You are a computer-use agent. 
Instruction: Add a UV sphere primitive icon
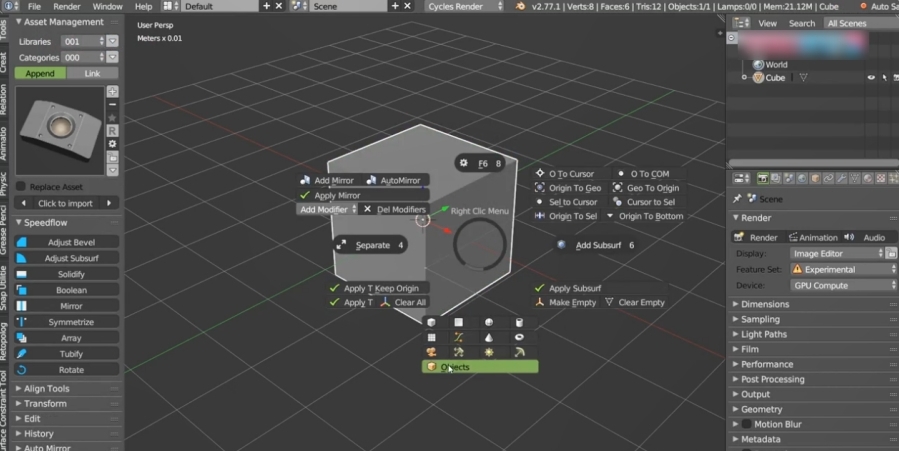click(488, 322)
